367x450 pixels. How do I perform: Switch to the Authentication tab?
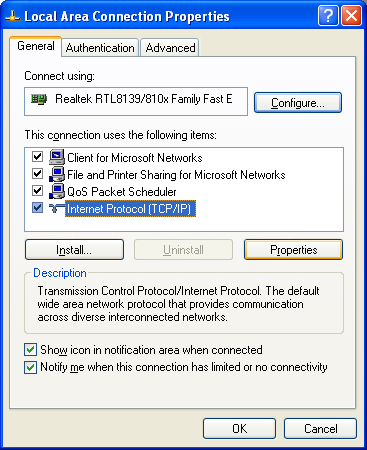pos(100,48)
